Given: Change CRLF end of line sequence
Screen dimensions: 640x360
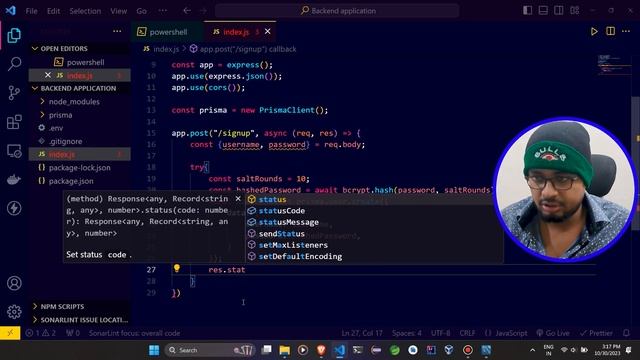Looking at the screenshot, I should click(x=467, y=333).
